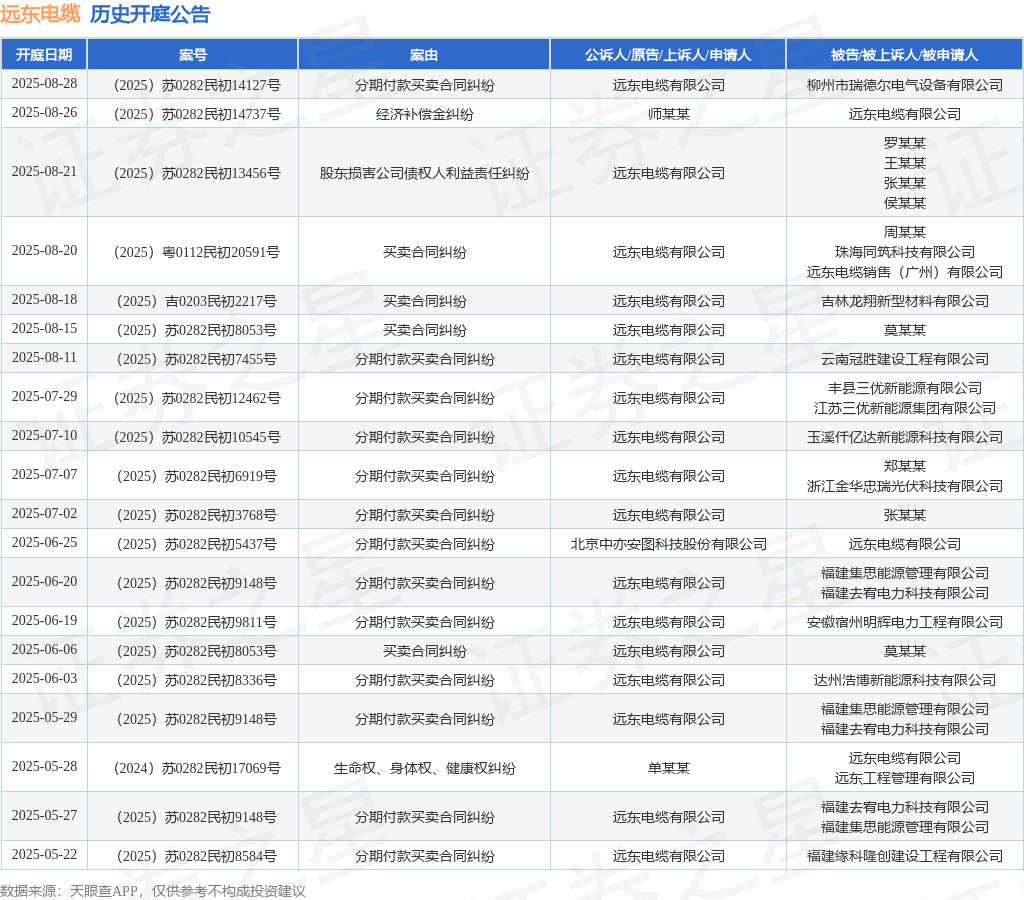The width and height of the screenshot is (1024, 900).
Task: Click defendant 安徽宿州明辉电力工程有限公司
Action: [x=904, y=622]
